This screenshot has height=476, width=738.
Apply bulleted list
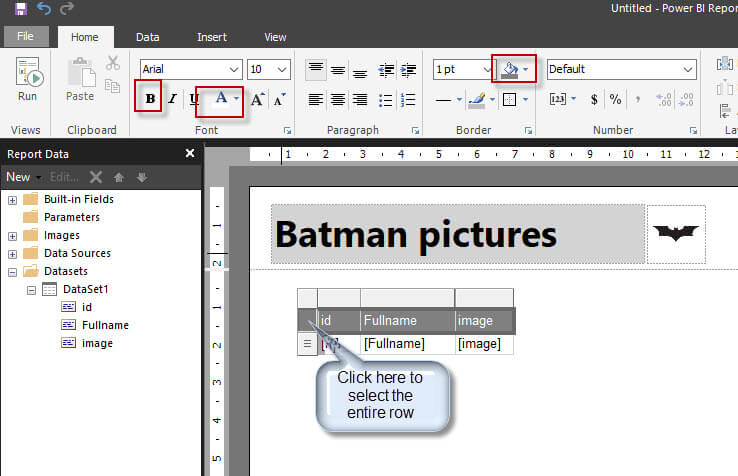point(386,100)
